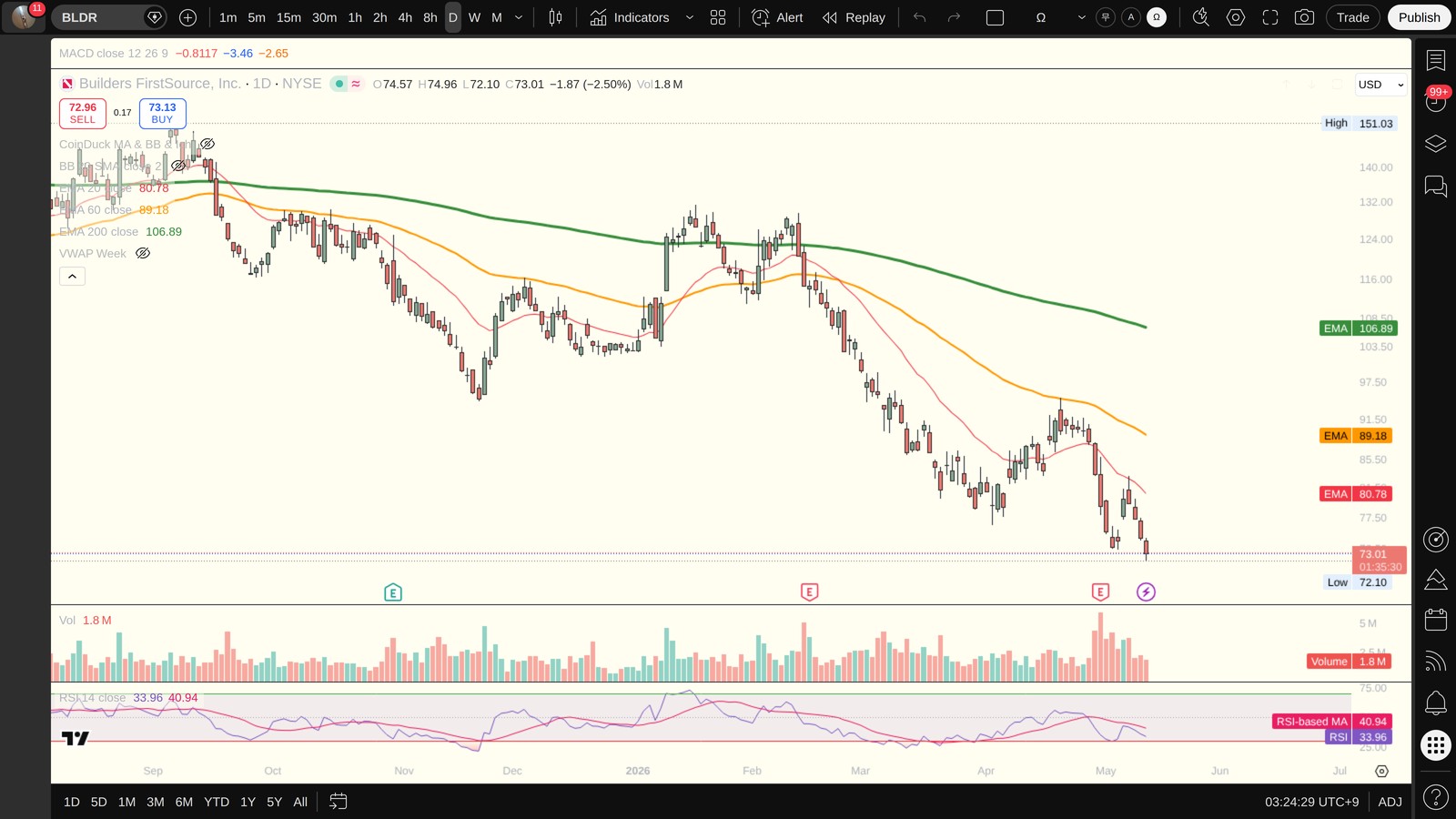The height and width of the screenshot is (819, 1456).
Task: Open chart settings hexagon icon
Action: point(1236,17)
